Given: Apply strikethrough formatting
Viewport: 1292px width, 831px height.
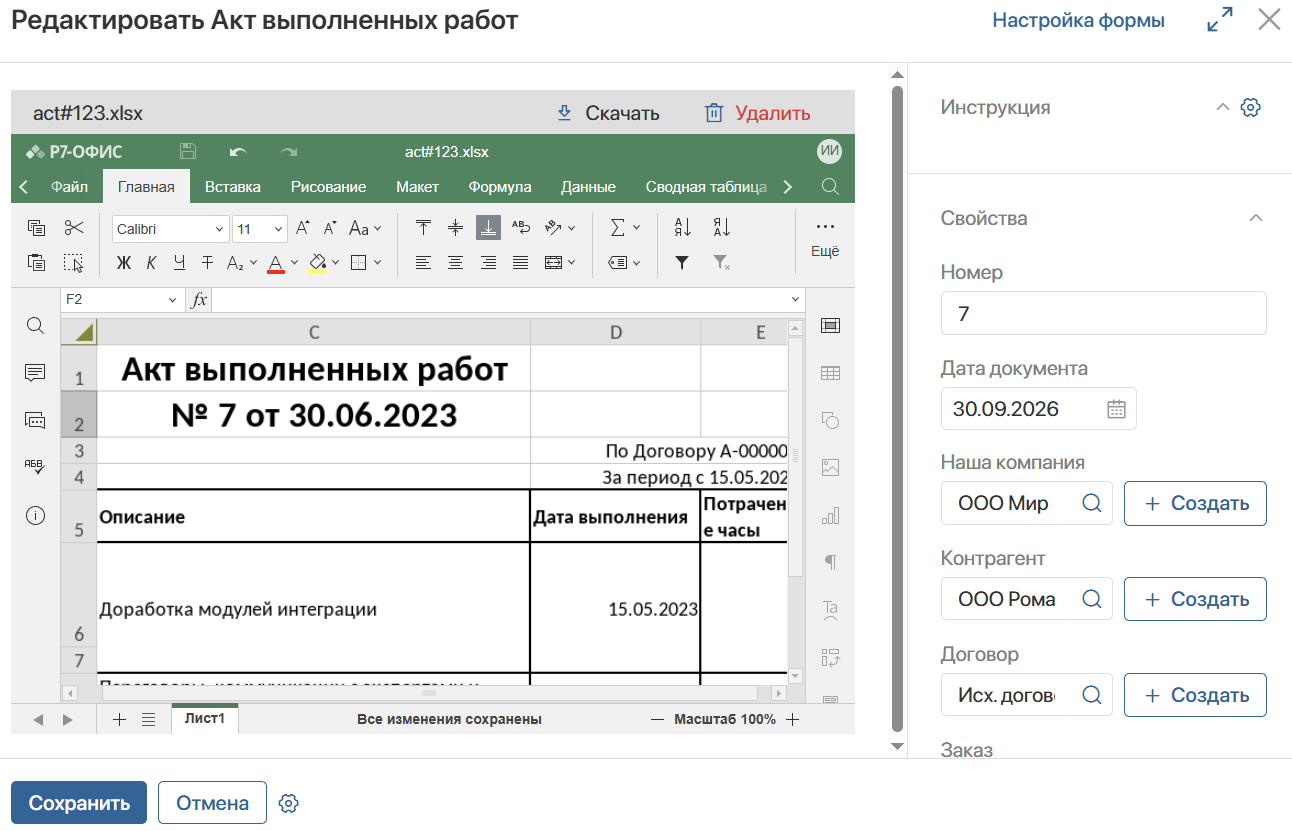Looking at the screenshot, I should 207,263.
